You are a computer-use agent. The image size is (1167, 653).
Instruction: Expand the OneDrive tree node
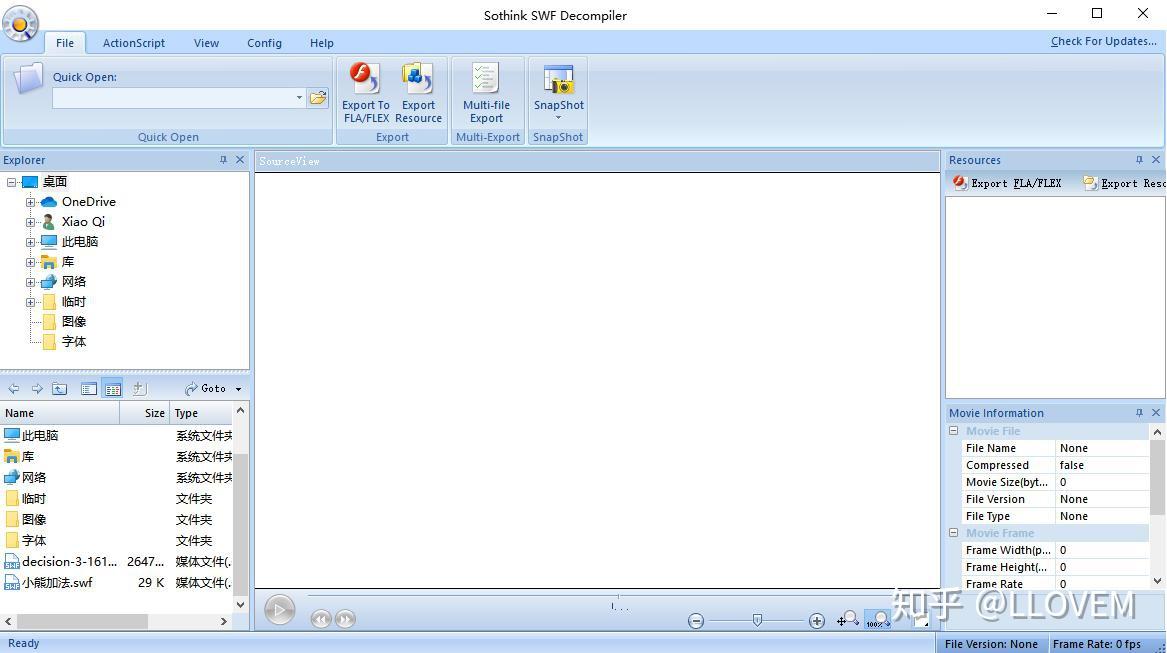tap(31, 202)
